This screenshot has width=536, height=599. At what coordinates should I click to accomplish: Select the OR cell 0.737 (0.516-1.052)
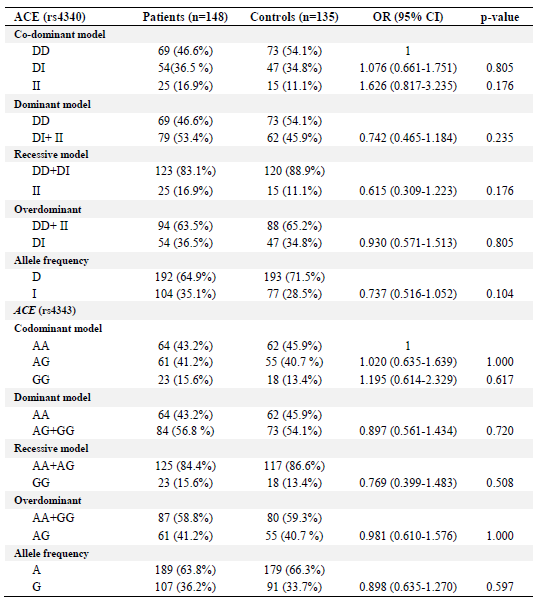(408, 294)
